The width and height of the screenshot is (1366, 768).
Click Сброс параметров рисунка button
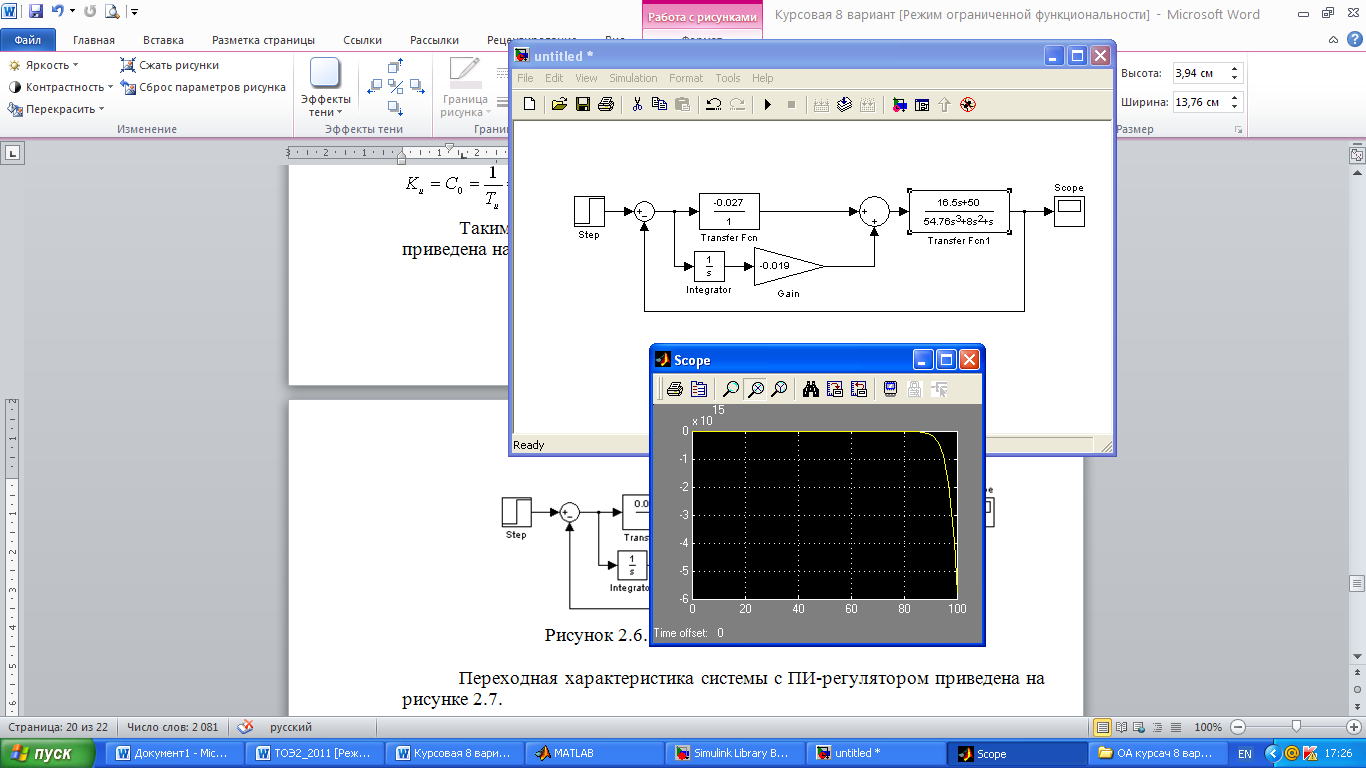[x=203, y=87]
